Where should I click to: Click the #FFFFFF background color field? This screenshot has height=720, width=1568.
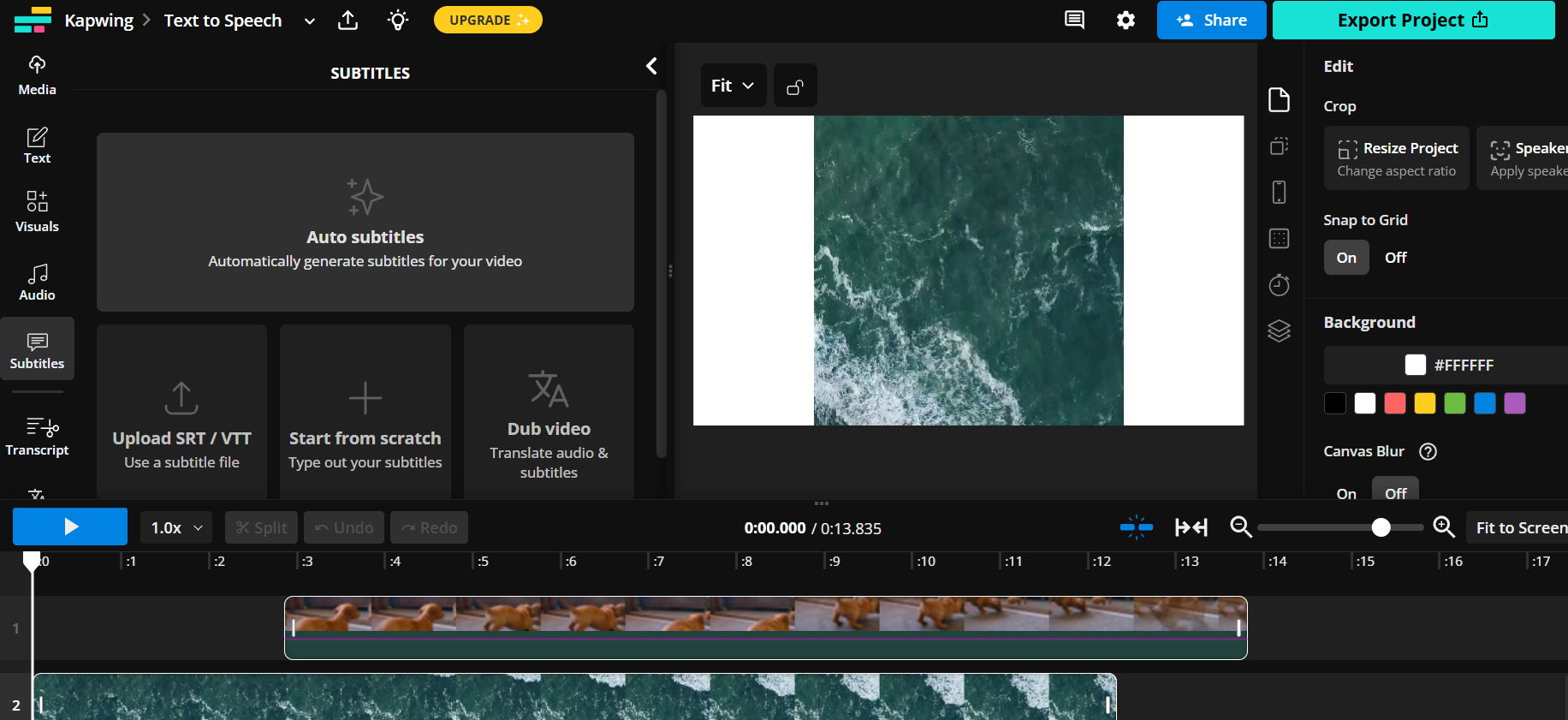1446,366
